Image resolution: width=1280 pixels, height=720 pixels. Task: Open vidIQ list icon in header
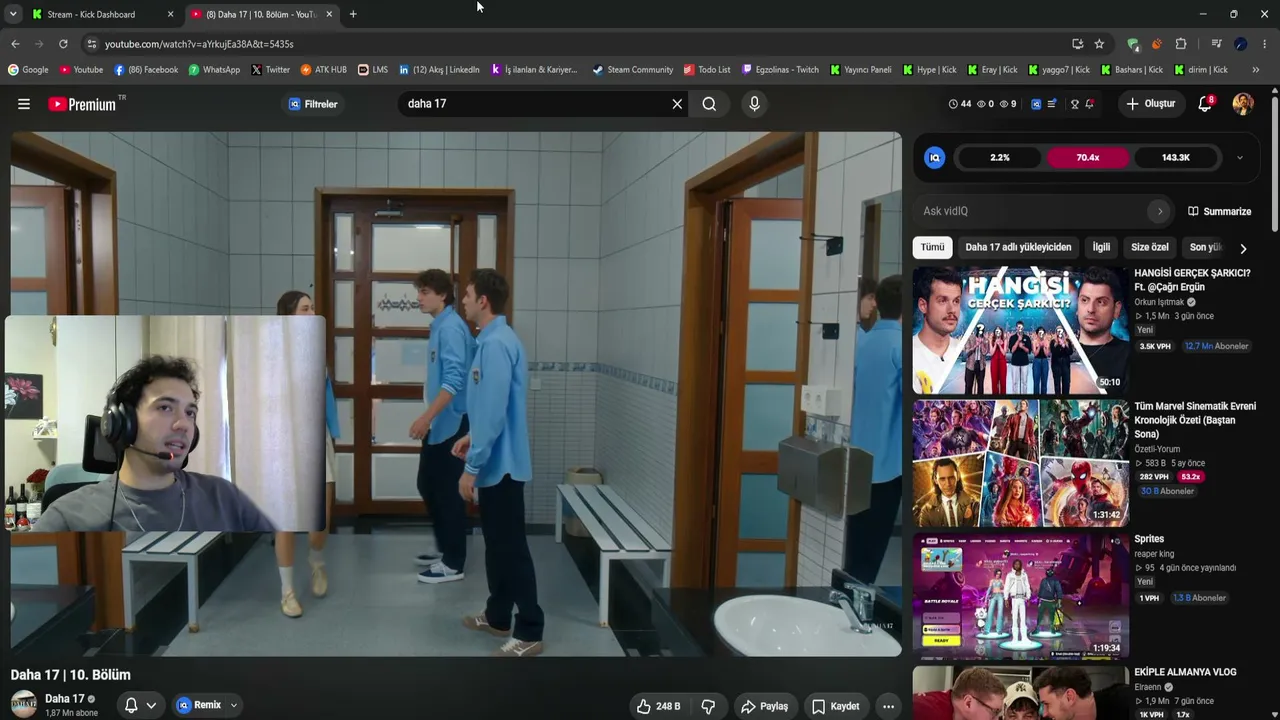[1052, 104]
